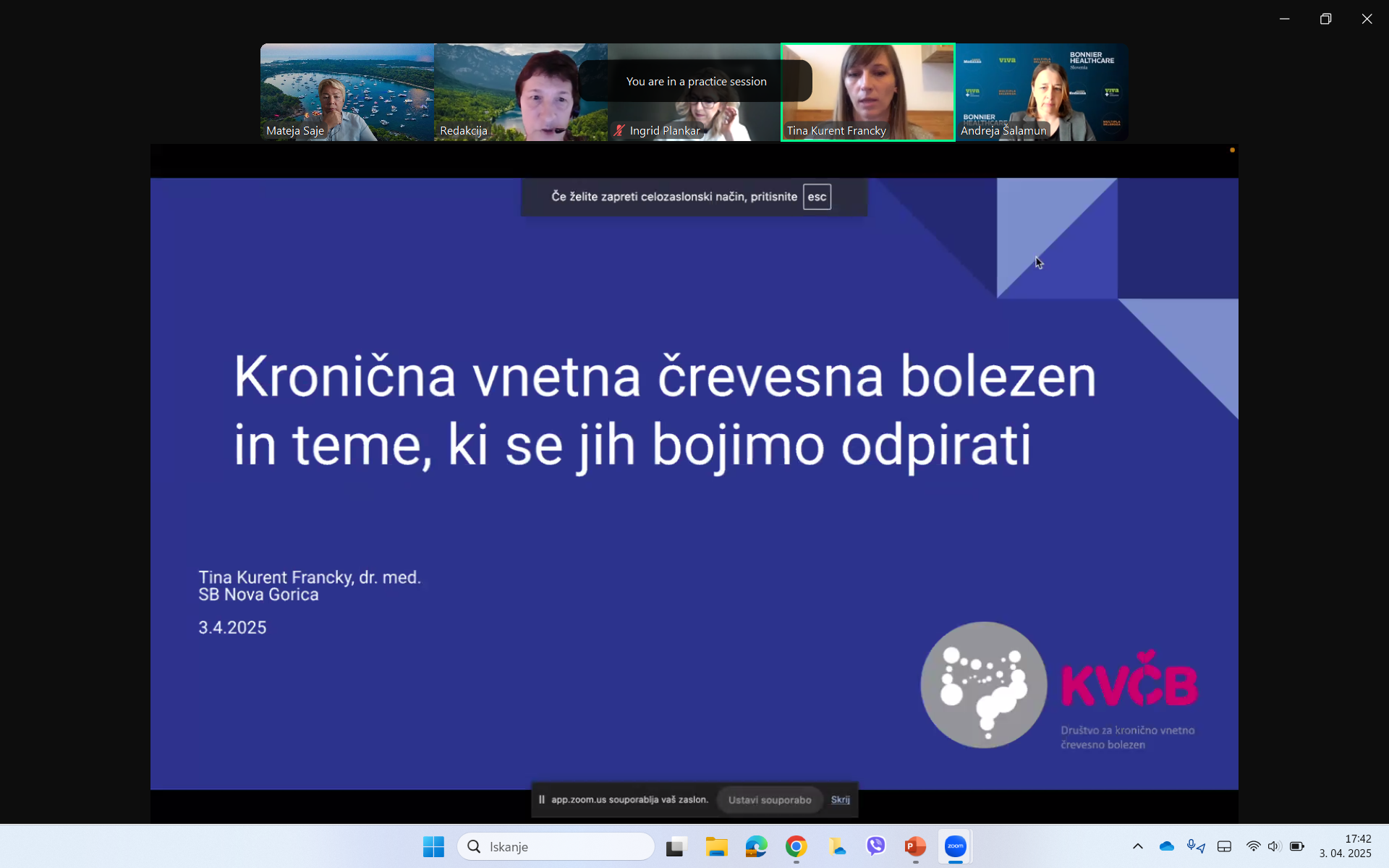Expand the hidden system tray icons chevron
This screenshot has height=868, width=1389.
coord(1137,846)
